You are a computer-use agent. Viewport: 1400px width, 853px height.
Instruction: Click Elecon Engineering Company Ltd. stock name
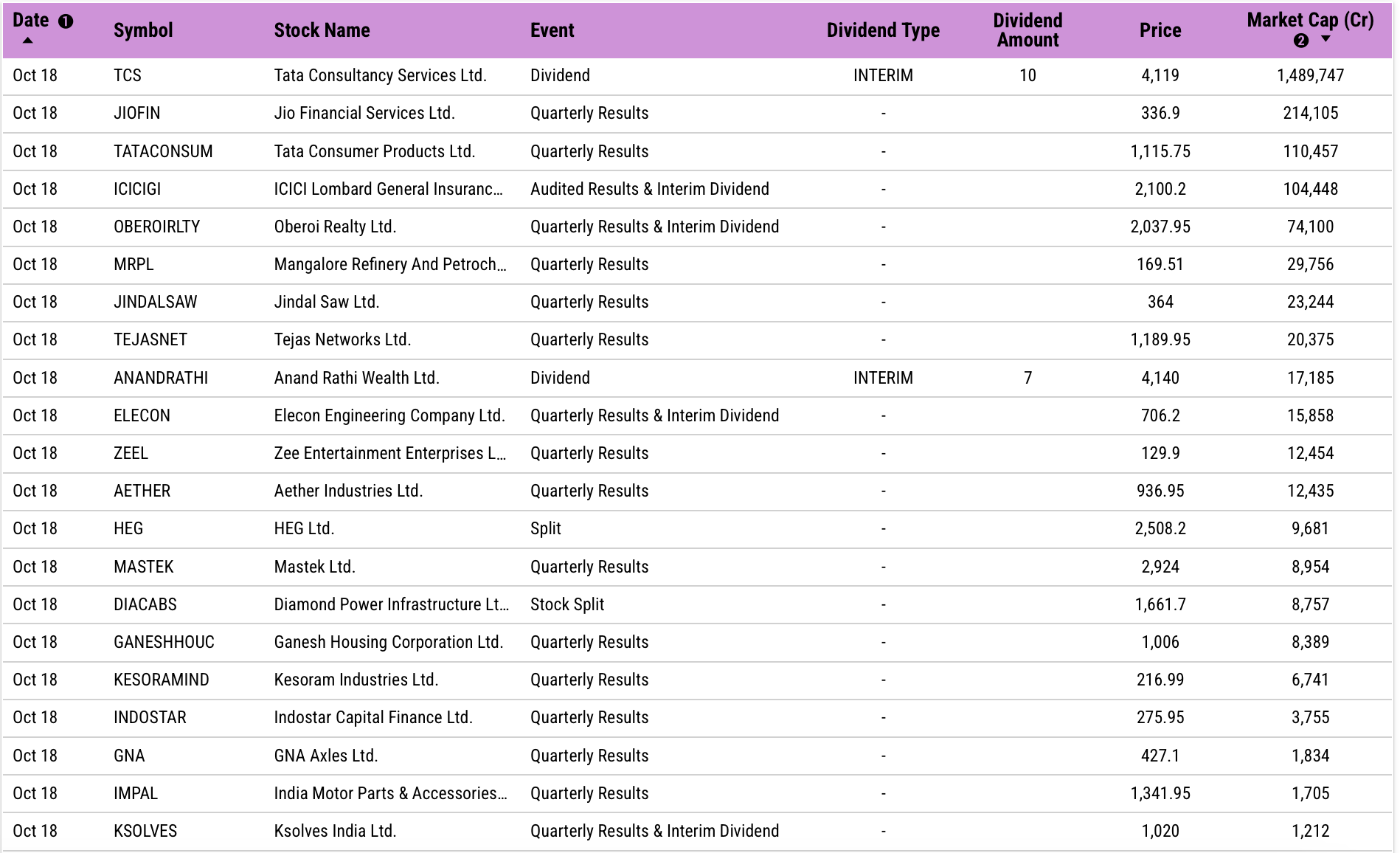389,415
